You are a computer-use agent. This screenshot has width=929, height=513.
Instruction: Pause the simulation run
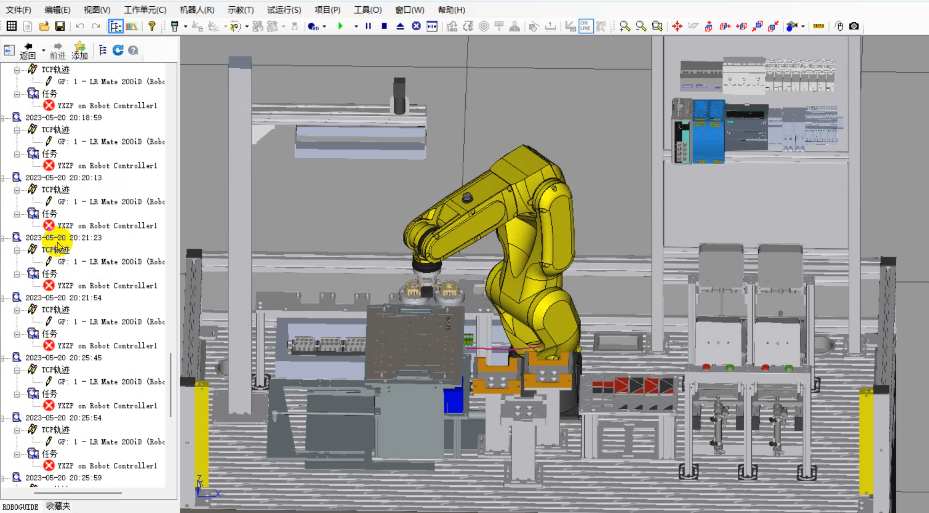pyautogui.click(x=369, y=26)
